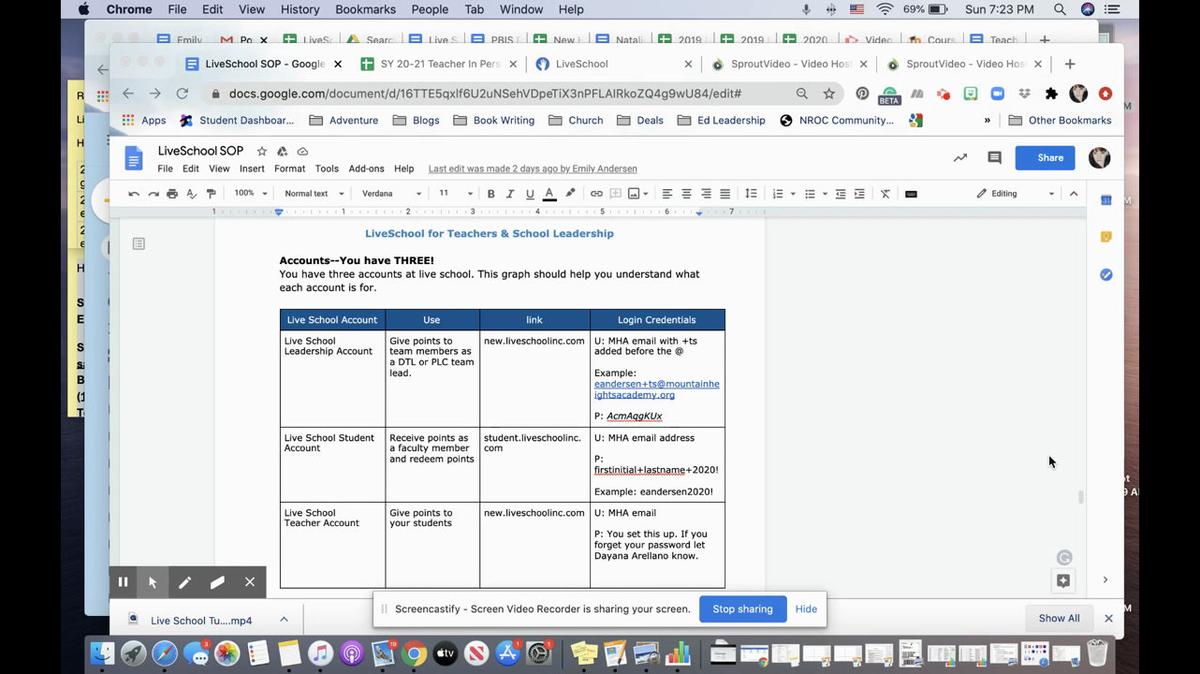Open Chrome from the Dock
The width and height of the screenshot is (1200, 674).
tap(414, 653)
